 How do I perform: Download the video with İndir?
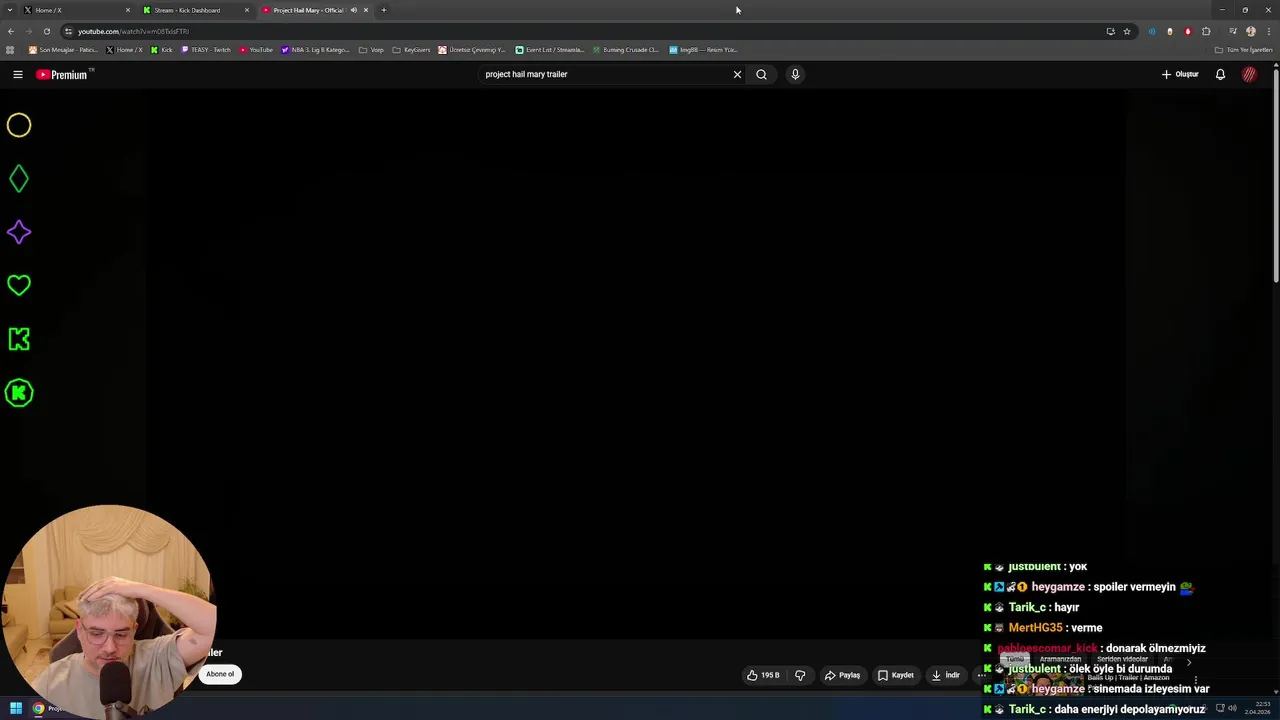[945, 675]
